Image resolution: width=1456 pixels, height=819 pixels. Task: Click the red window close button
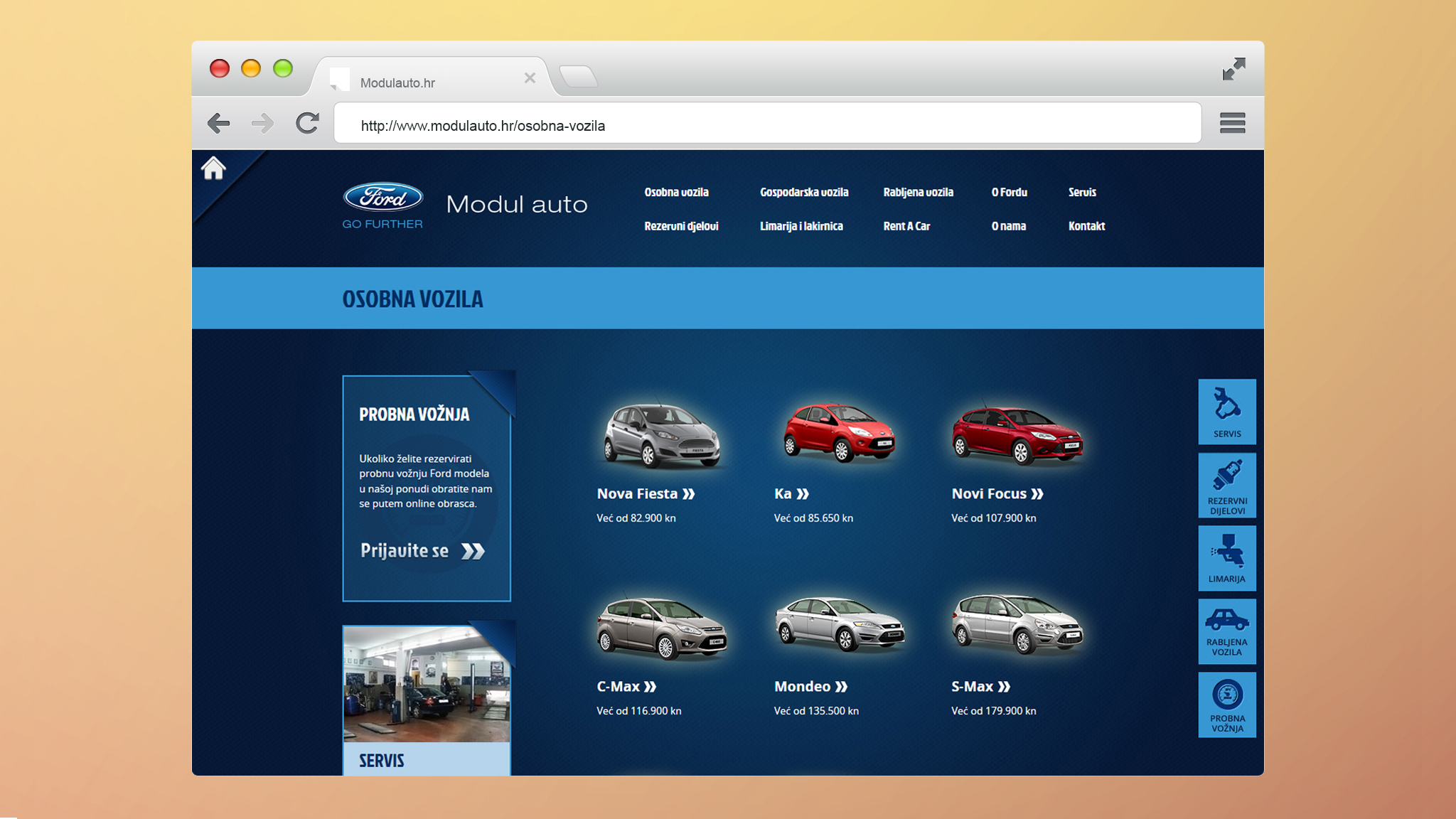click(220, 68)
